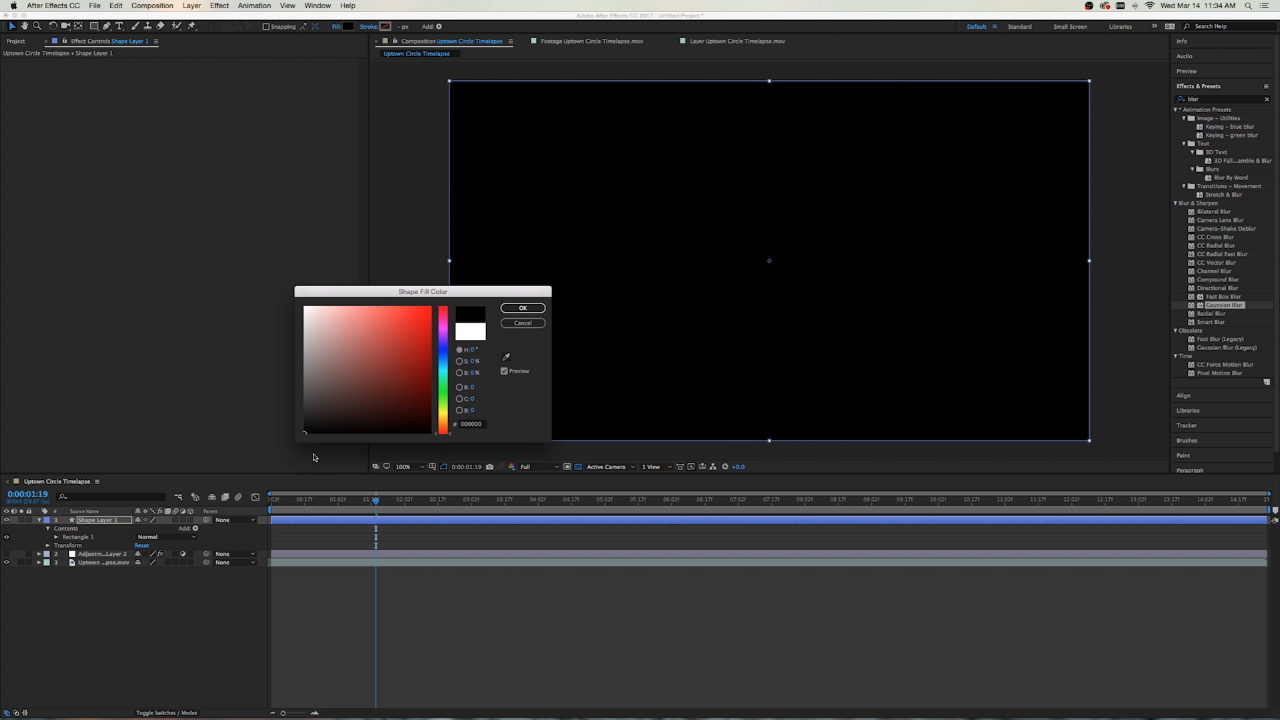Toggle the Preview checkbox
The height and width of the screenshot is (720, 1280).
tap(504, 371)
